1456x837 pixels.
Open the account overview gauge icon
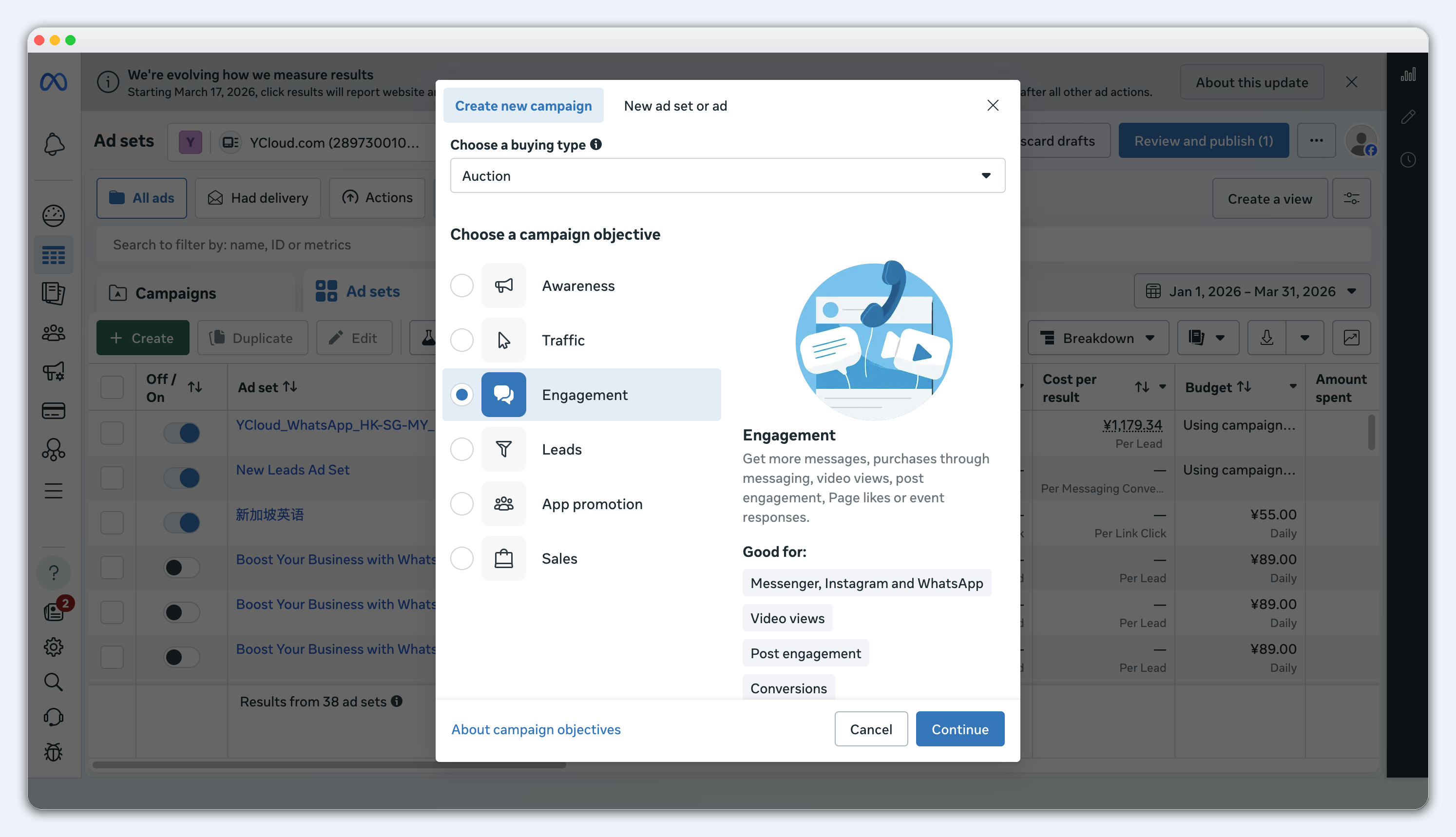54,215
